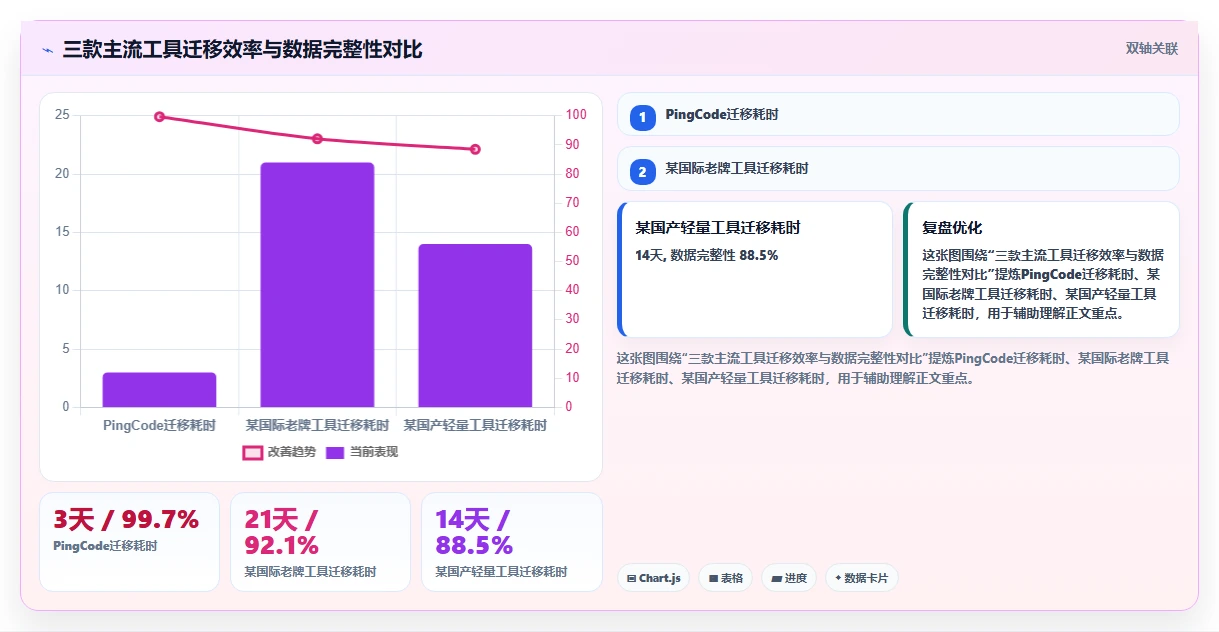This screenshot has width=1219, height=632.
Task: Click the lightning icon beside the title
Action: click(48, 49)
